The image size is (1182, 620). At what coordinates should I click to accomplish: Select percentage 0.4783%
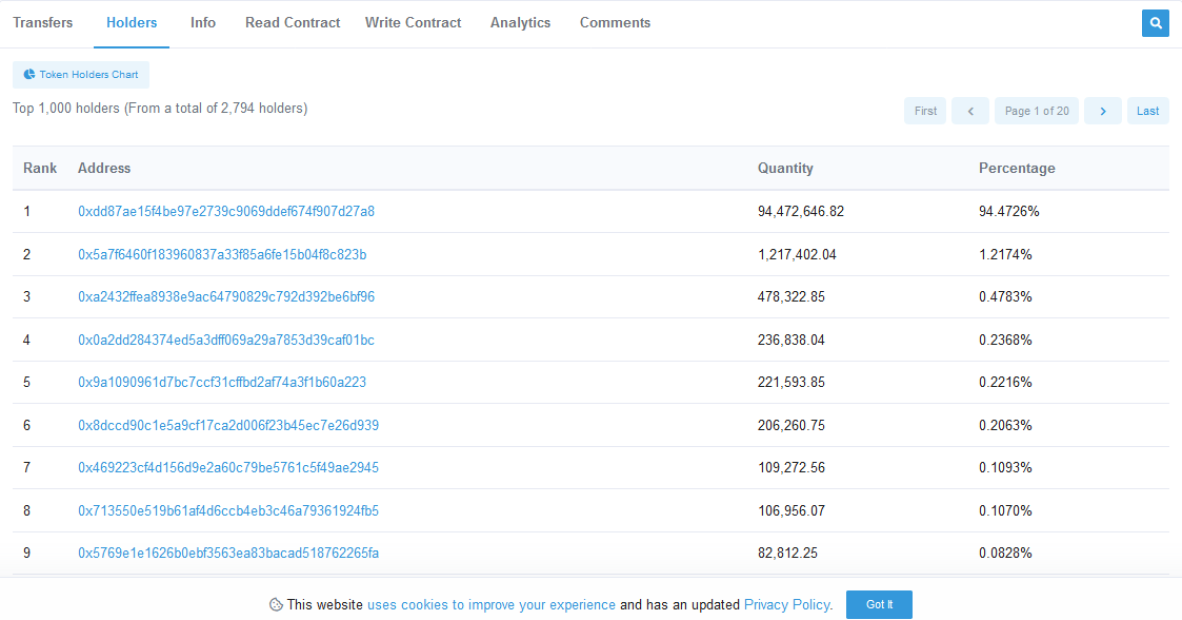[x=1005, y=296]
